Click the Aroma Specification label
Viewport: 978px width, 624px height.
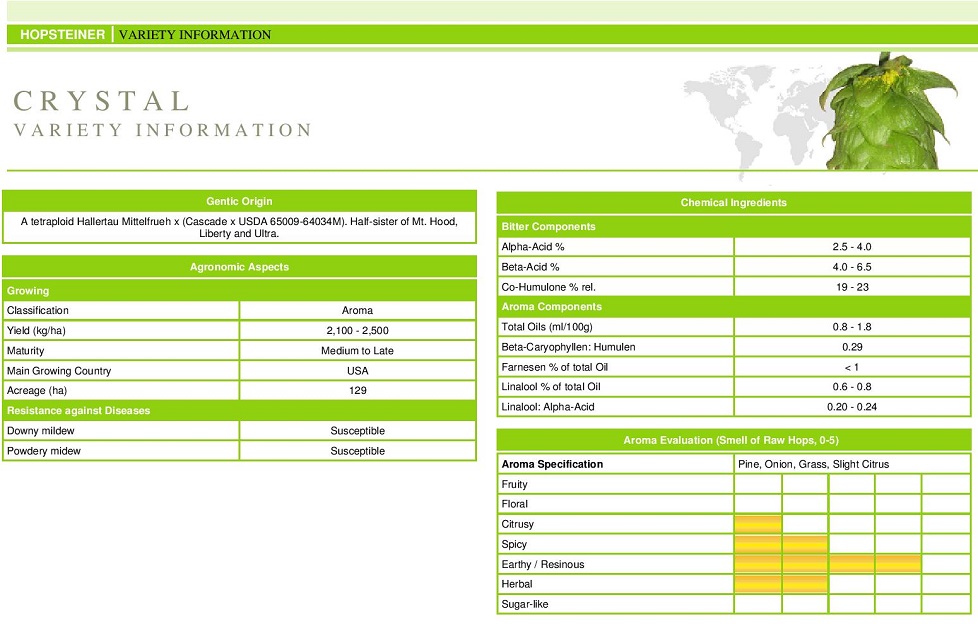coord(552,464)
